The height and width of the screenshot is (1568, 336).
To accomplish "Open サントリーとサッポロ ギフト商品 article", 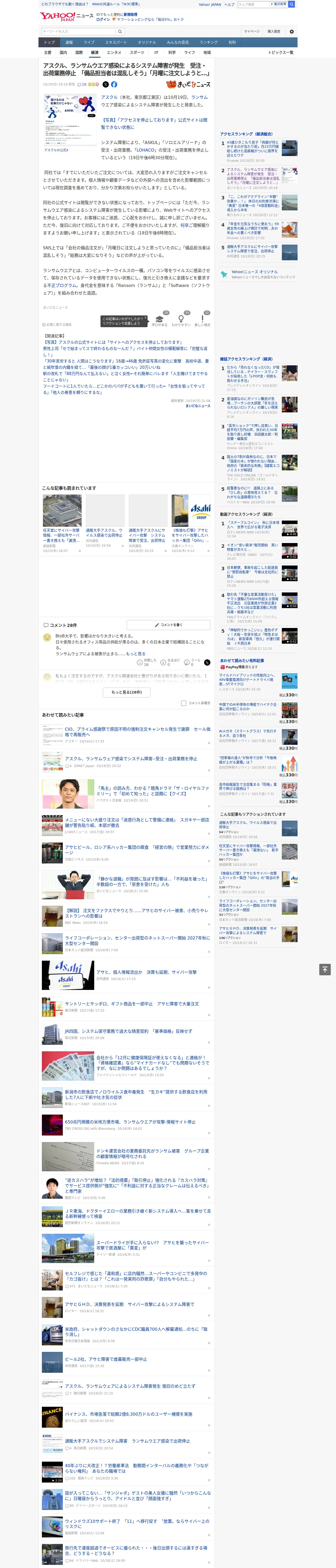I will pyautogui.click(x=132, y=1004).
